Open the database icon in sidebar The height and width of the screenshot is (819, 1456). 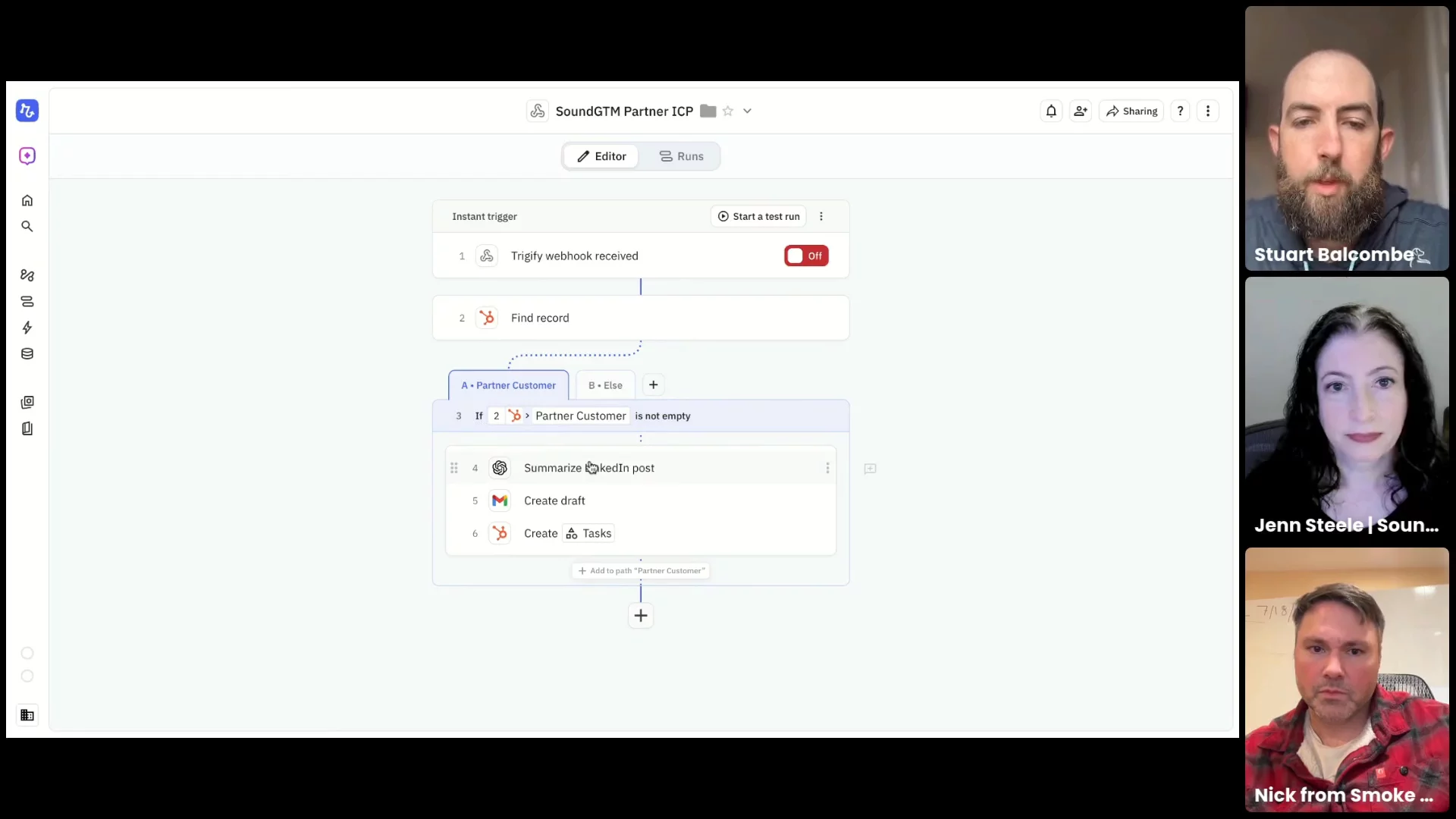point(27,354)
